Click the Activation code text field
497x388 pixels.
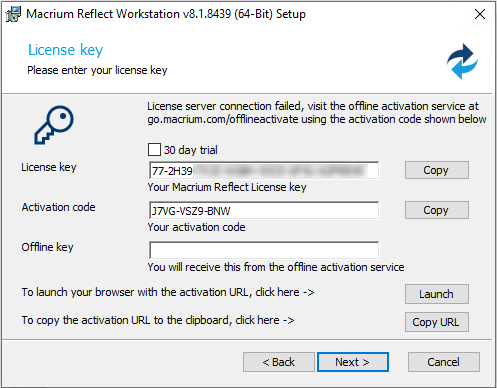point(264,210)
